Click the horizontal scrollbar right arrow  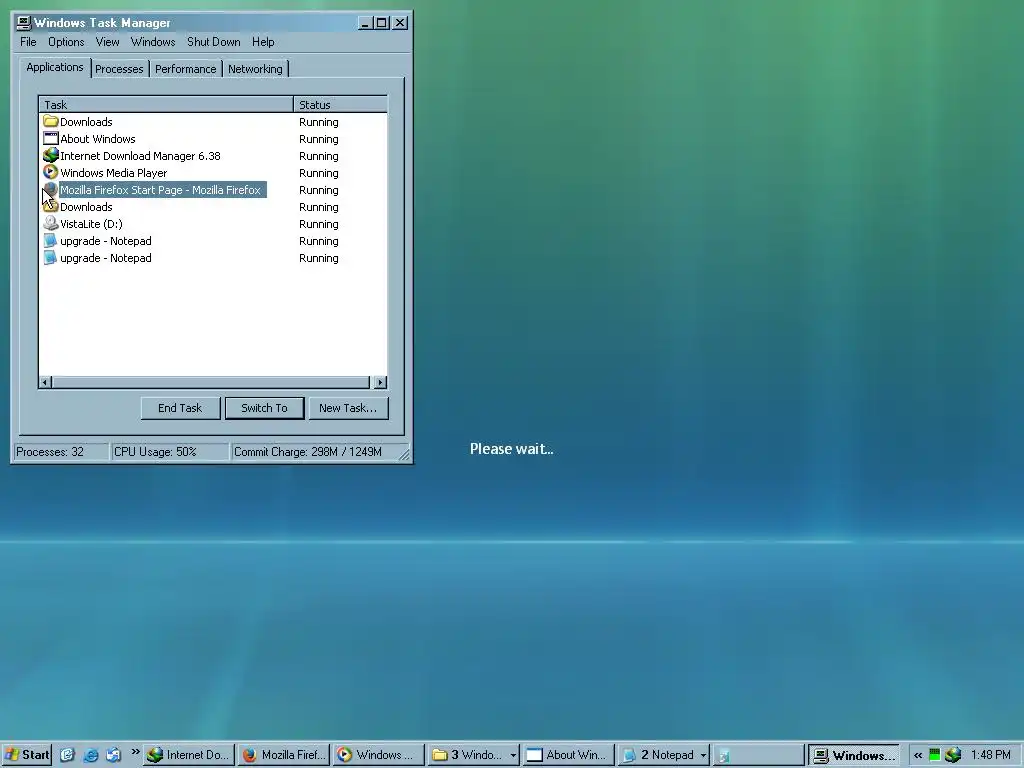(x=380, y=382)
